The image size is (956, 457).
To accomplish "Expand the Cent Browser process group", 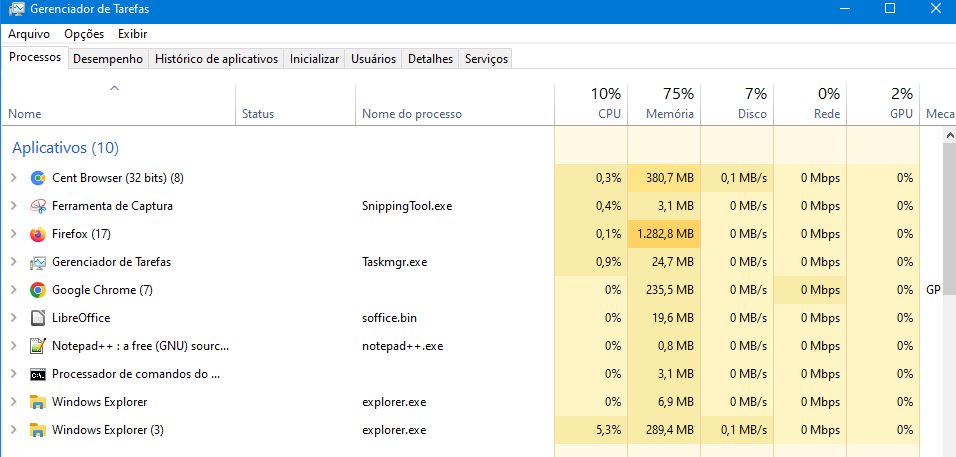I will pos(13,178).
